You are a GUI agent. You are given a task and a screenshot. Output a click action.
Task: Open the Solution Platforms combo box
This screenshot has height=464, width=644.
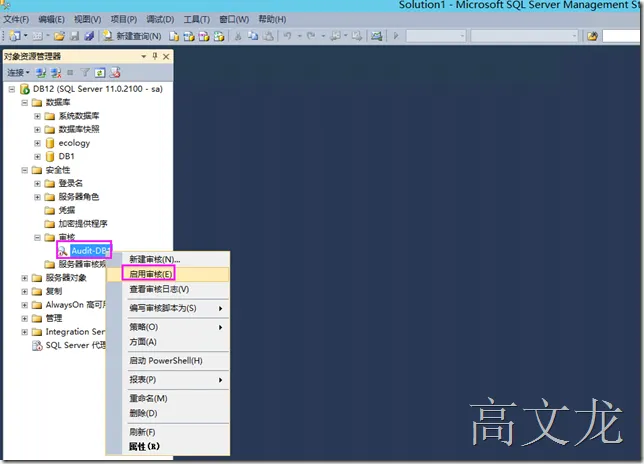[x=524, y=36]
